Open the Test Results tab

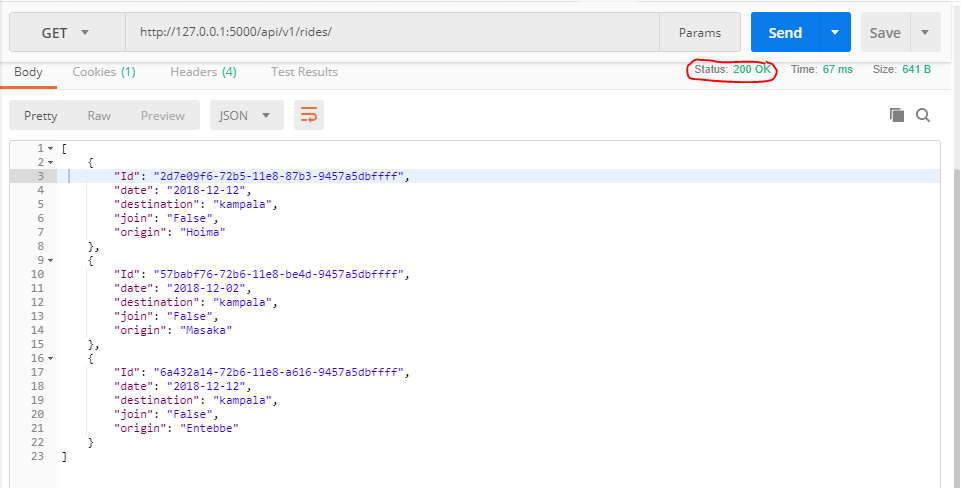(x=305, y=72)
